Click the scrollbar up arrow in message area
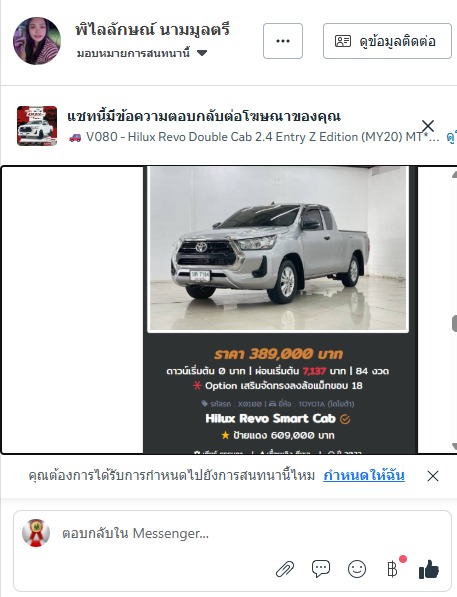 [x=454, y=174]
